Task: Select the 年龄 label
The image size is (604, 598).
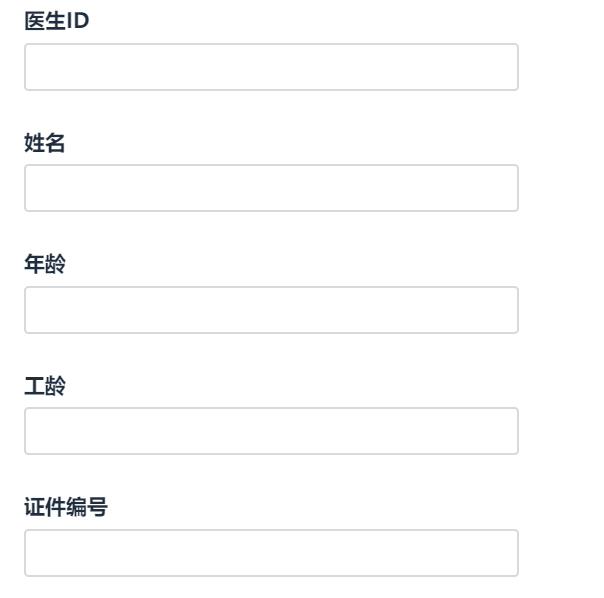Action: 45,266
